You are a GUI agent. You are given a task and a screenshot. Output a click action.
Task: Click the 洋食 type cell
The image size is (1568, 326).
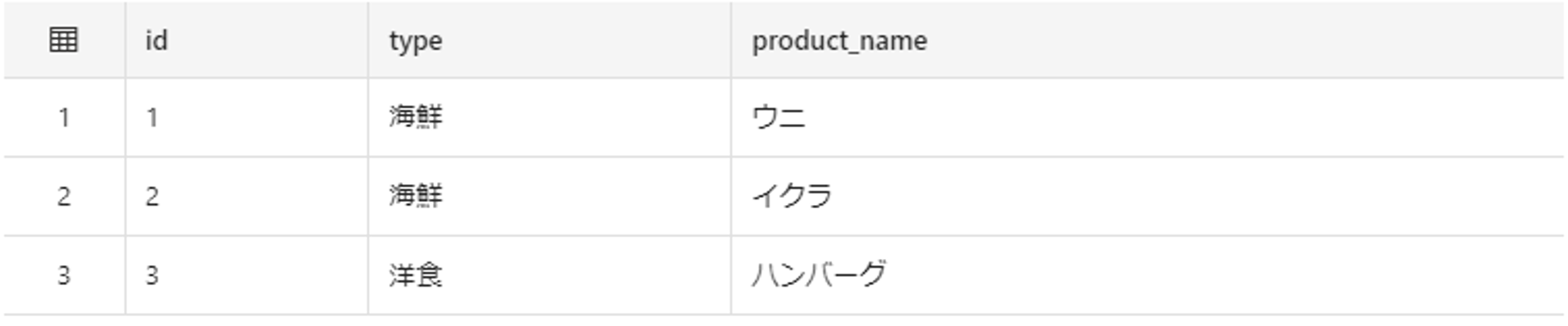(415, 275)
